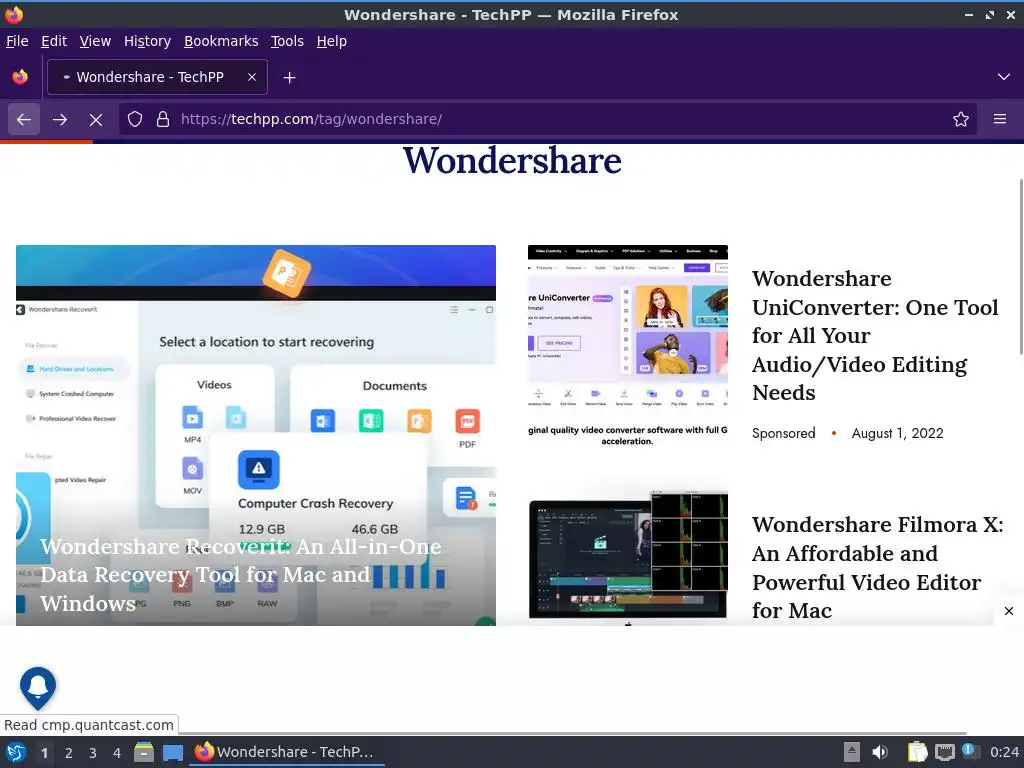
Task: Close the Wondershare - TechPP tab
Action: (252, 77)
